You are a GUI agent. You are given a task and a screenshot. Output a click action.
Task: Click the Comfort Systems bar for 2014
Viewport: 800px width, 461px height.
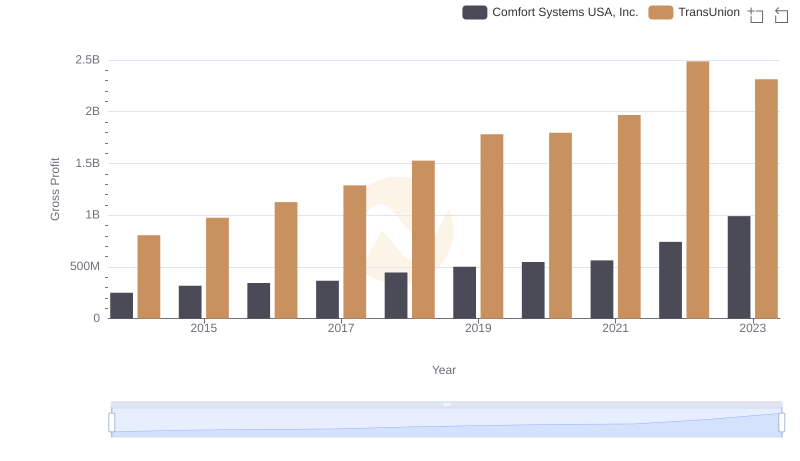[121, 305]
